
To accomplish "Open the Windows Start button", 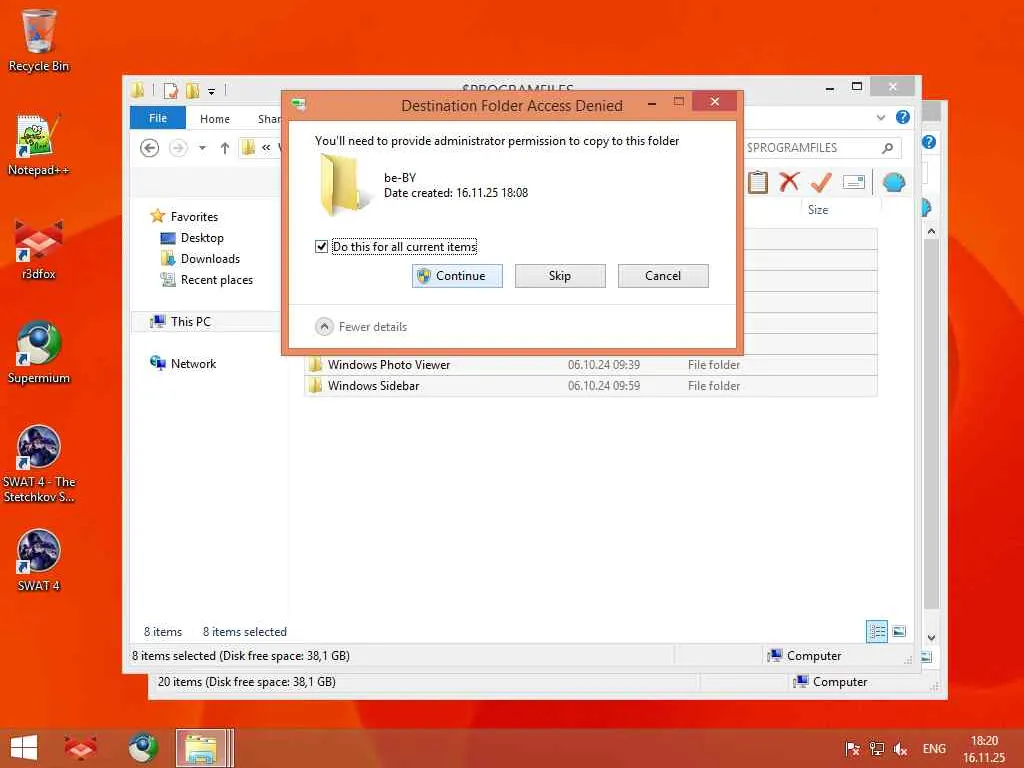I will [24, 748].
